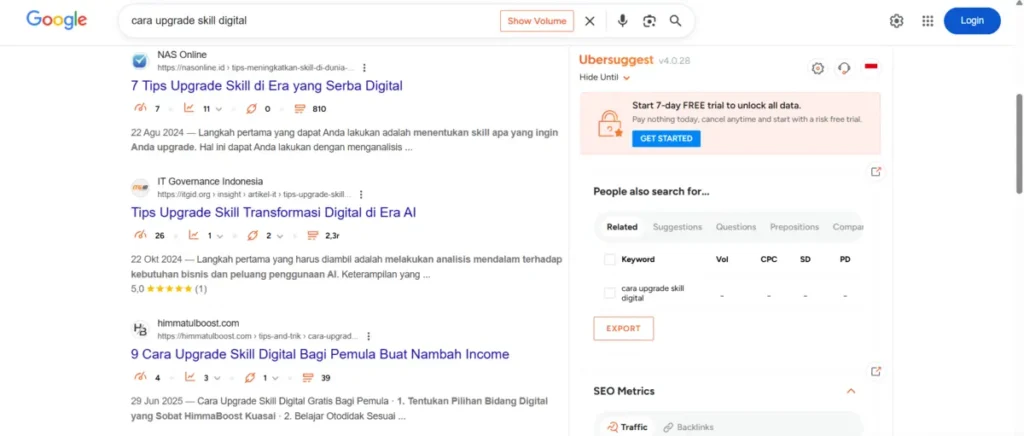Click the Show Volume button
Viewport: 1024px width, 436px height.
point(537,21)
